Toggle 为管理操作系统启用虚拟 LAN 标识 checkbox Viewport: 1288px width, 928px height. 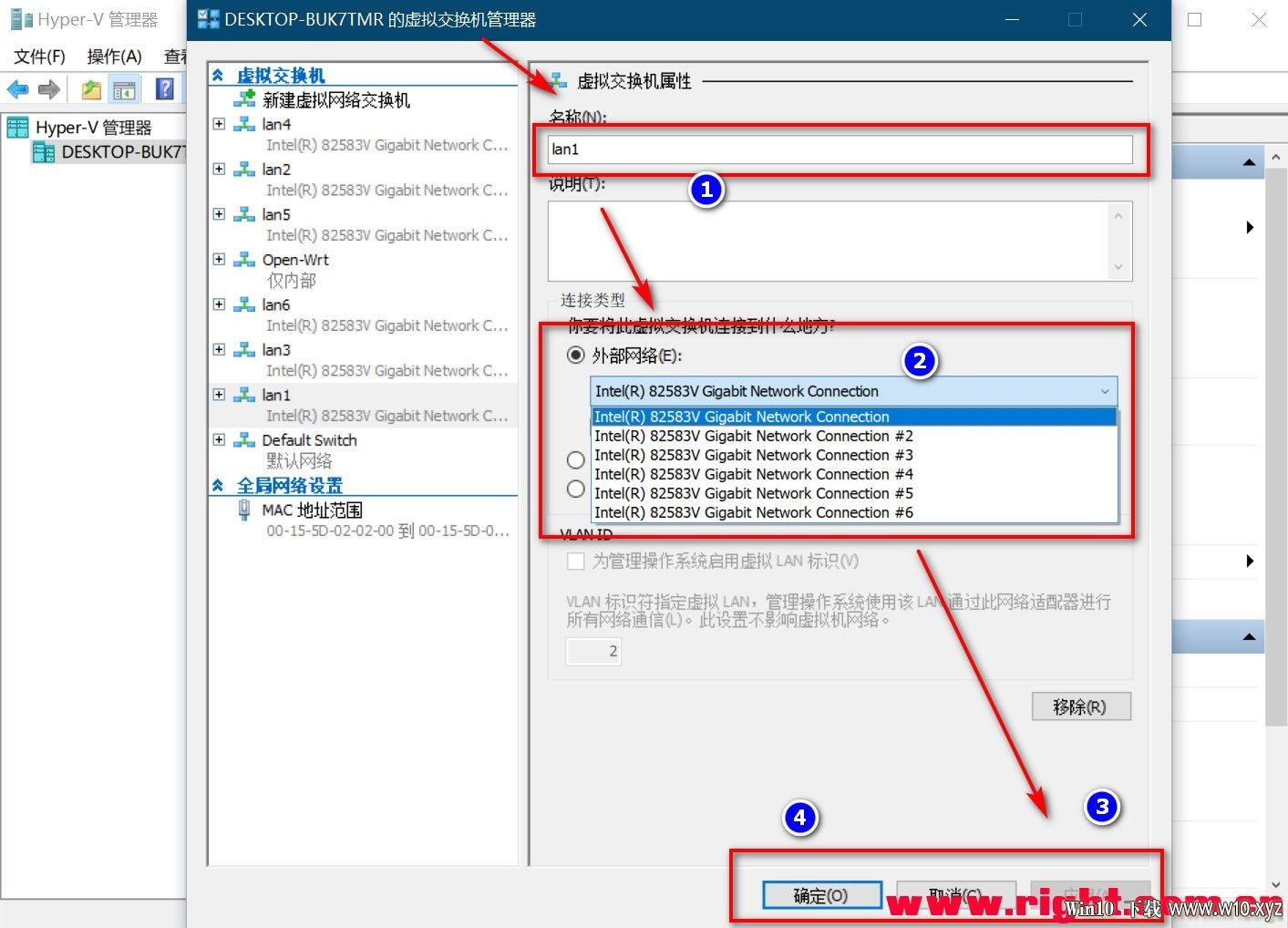click(575, 562)
